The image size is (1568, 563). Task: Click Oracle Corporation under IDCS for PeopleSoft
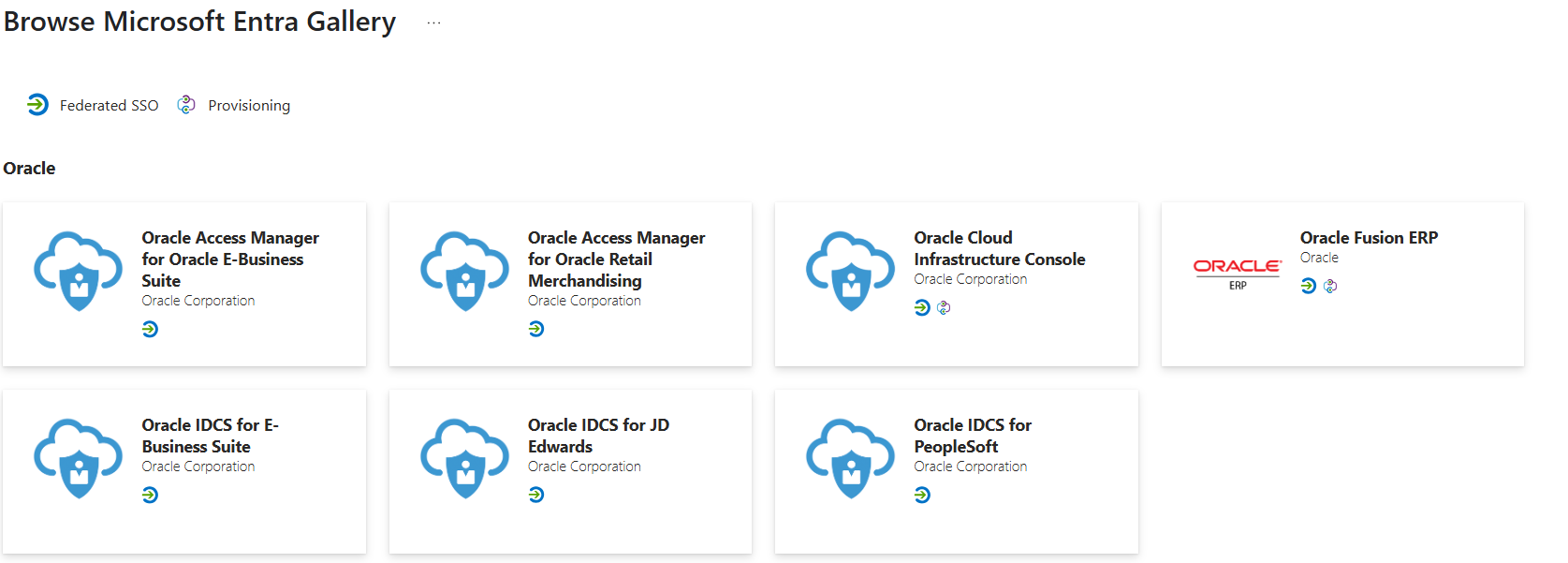(971, 467)
